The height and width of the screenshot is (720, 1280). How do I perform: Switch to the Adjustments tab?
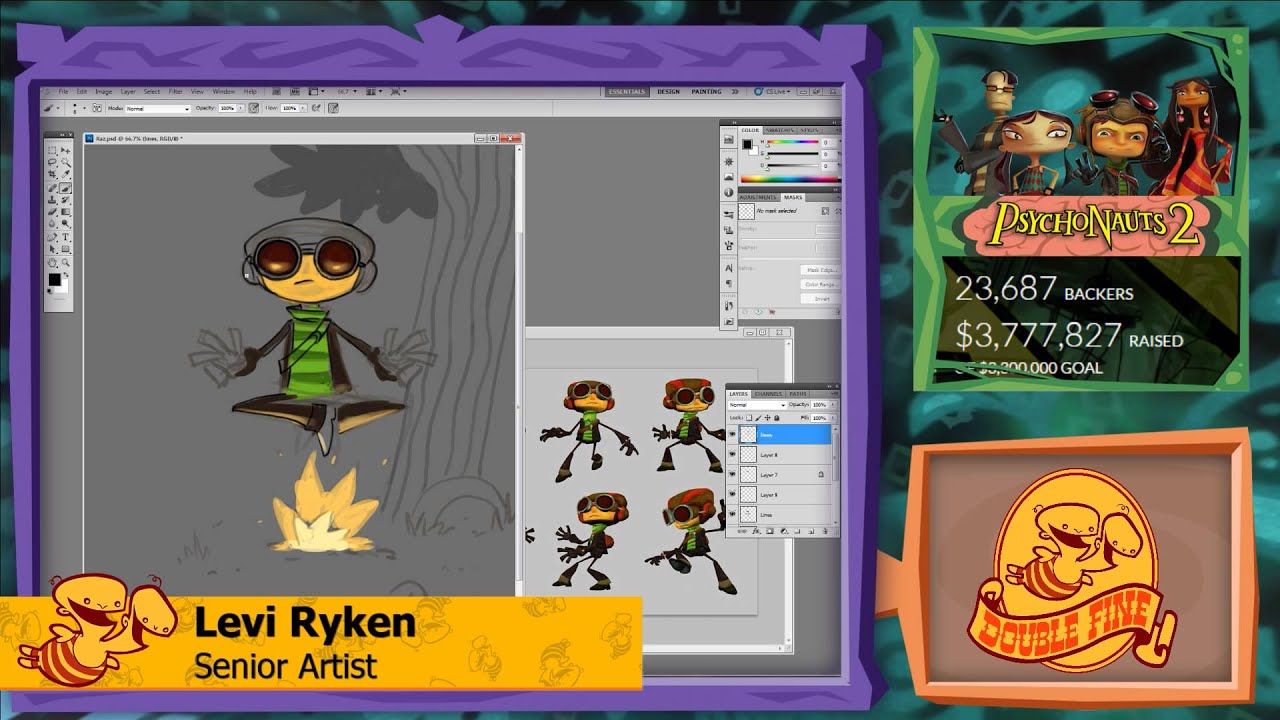[x=756, y=197]
